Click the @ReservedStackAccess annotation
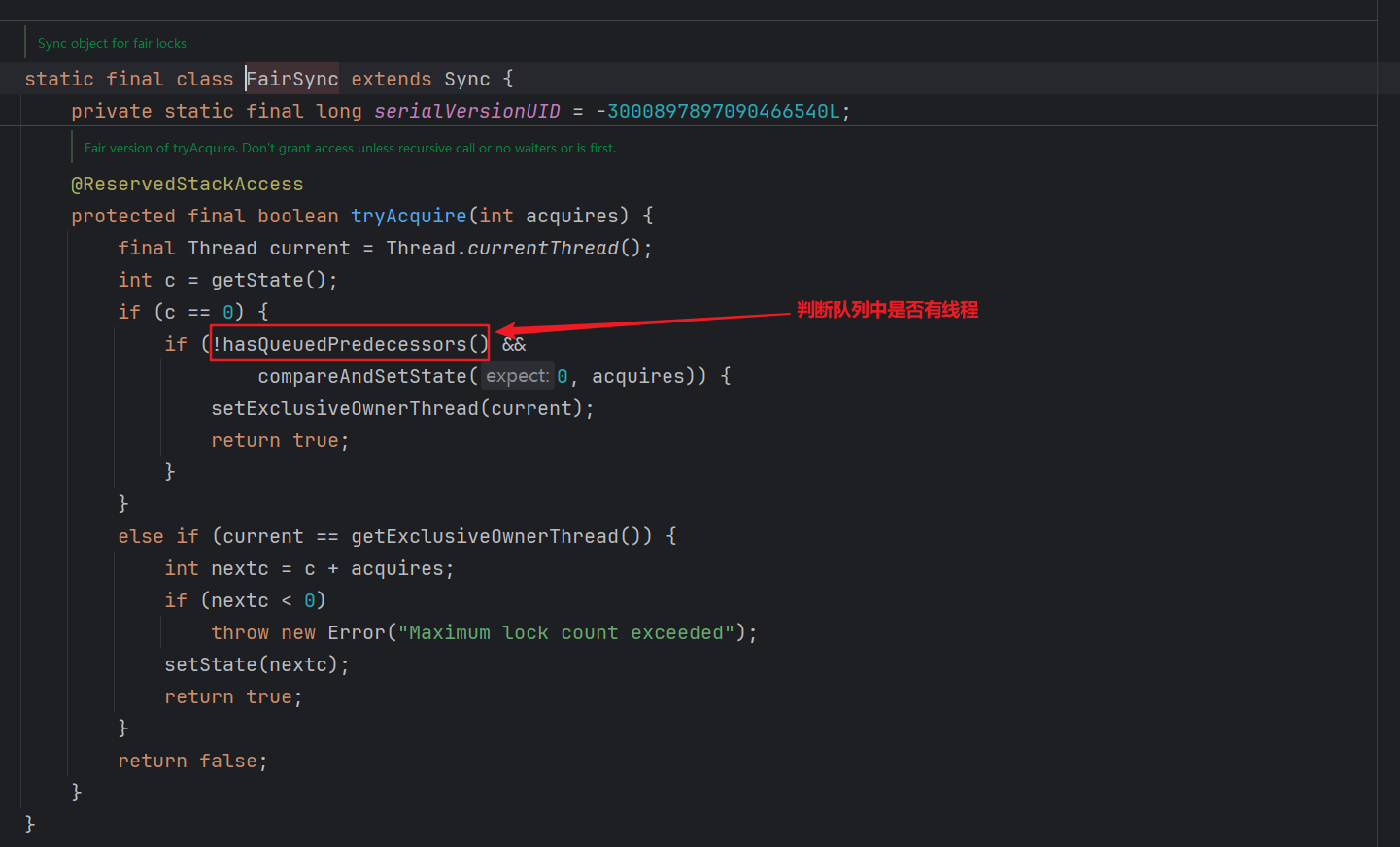Viewport: 1400px width, 847px height. [187, 184]
